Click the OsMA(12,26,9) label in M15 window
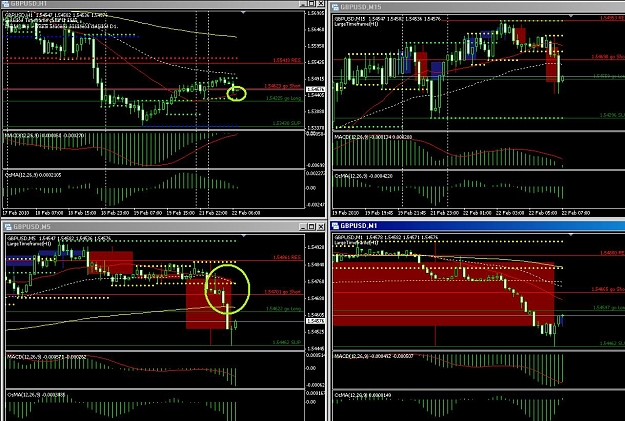This screenshot has height=421, width=625. tap(364, 176)
